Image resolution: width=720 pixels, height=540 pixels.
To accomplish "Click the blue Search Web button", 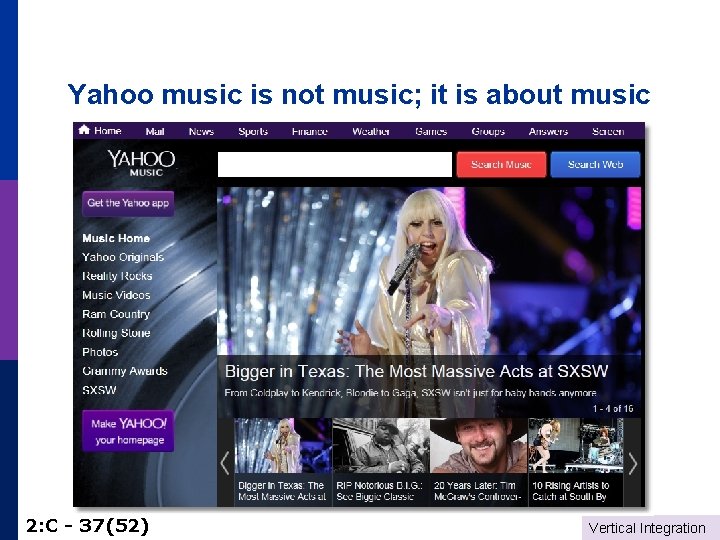I will [595, 164].
